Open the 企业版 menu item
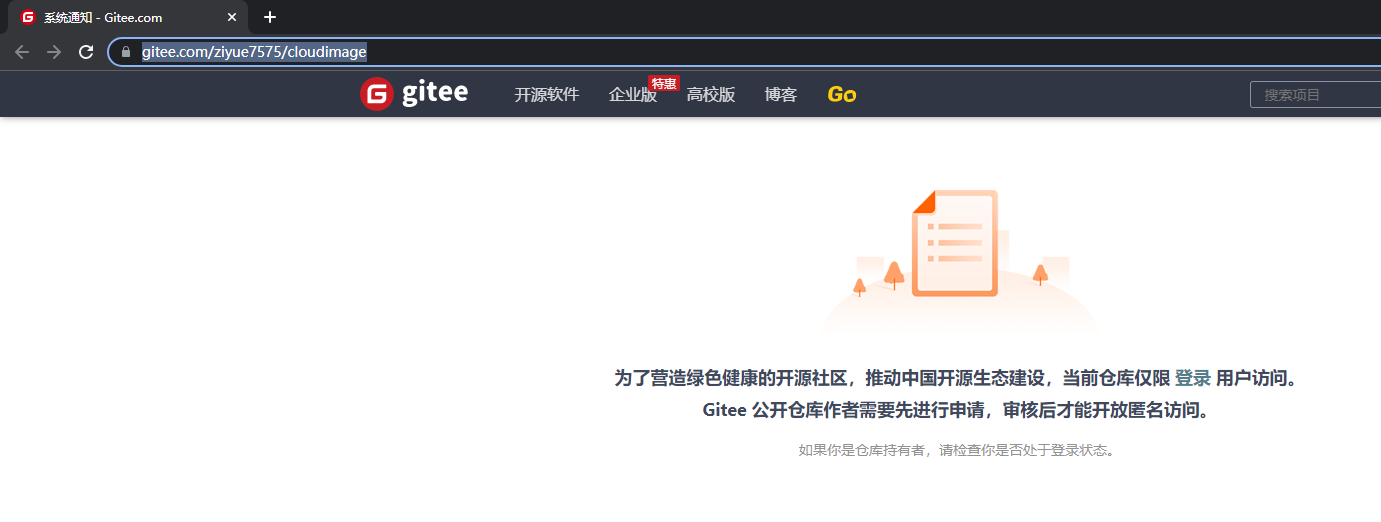 [x=633, y=95]
